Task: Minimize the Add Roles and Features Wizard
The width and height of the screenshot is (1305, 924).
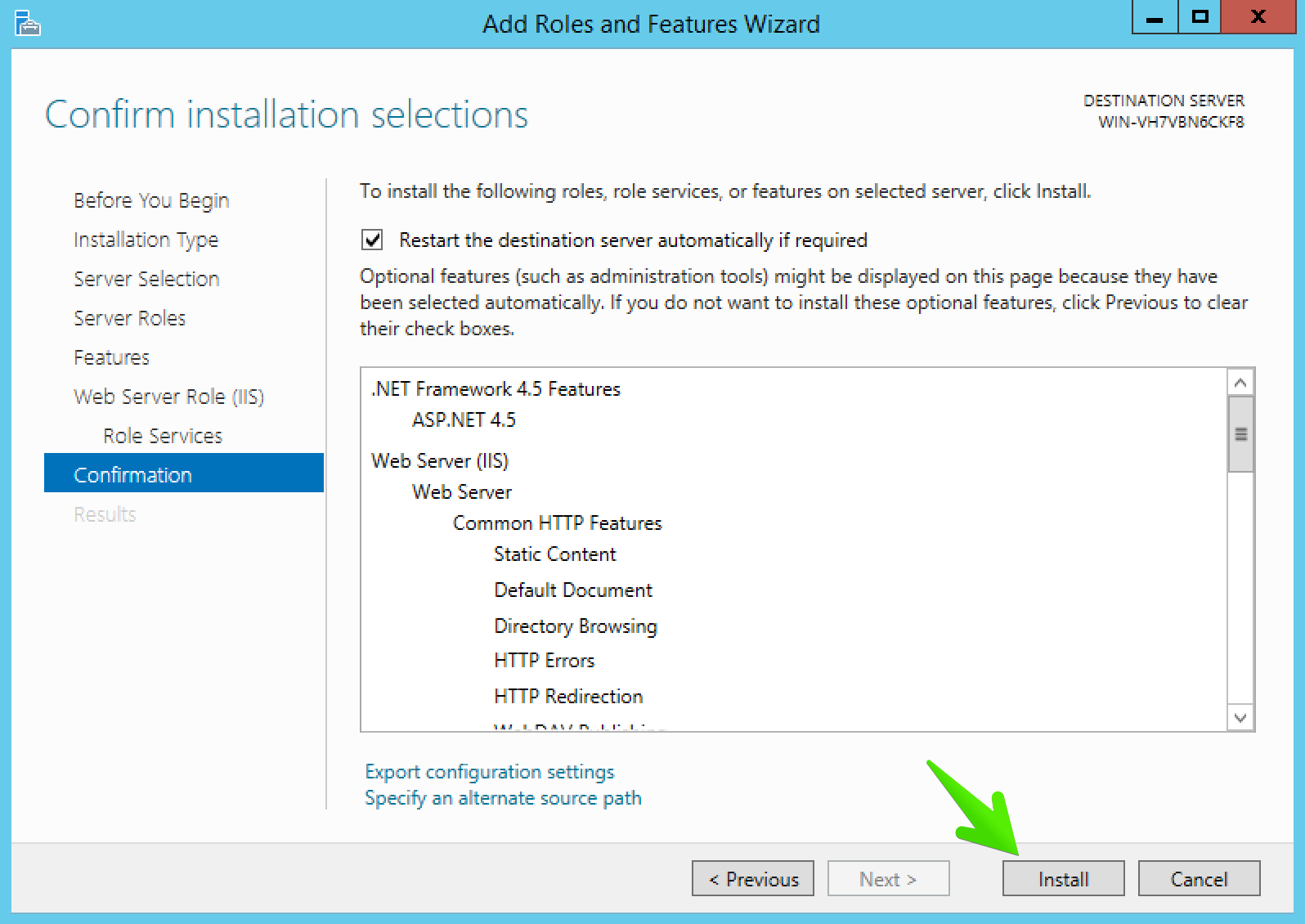Action: [x=1155, y=17]
